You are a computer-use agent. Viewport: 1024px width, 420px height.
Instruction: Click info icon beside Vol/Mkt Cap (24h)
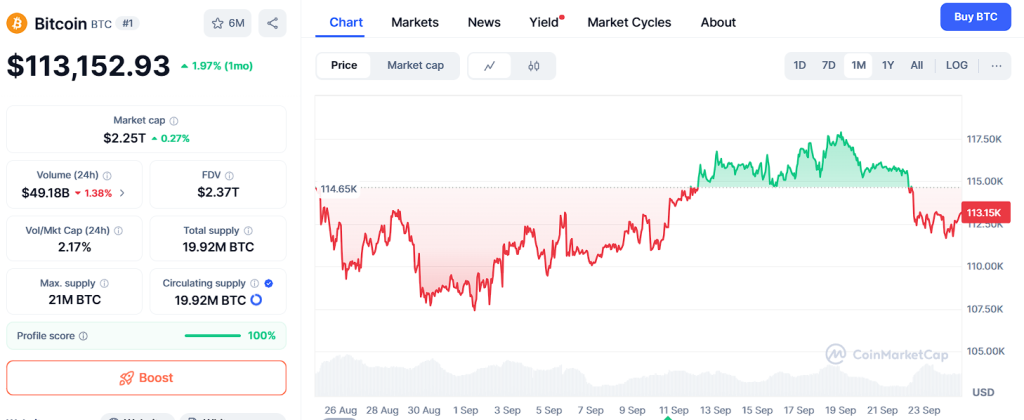tap(118, 231)
